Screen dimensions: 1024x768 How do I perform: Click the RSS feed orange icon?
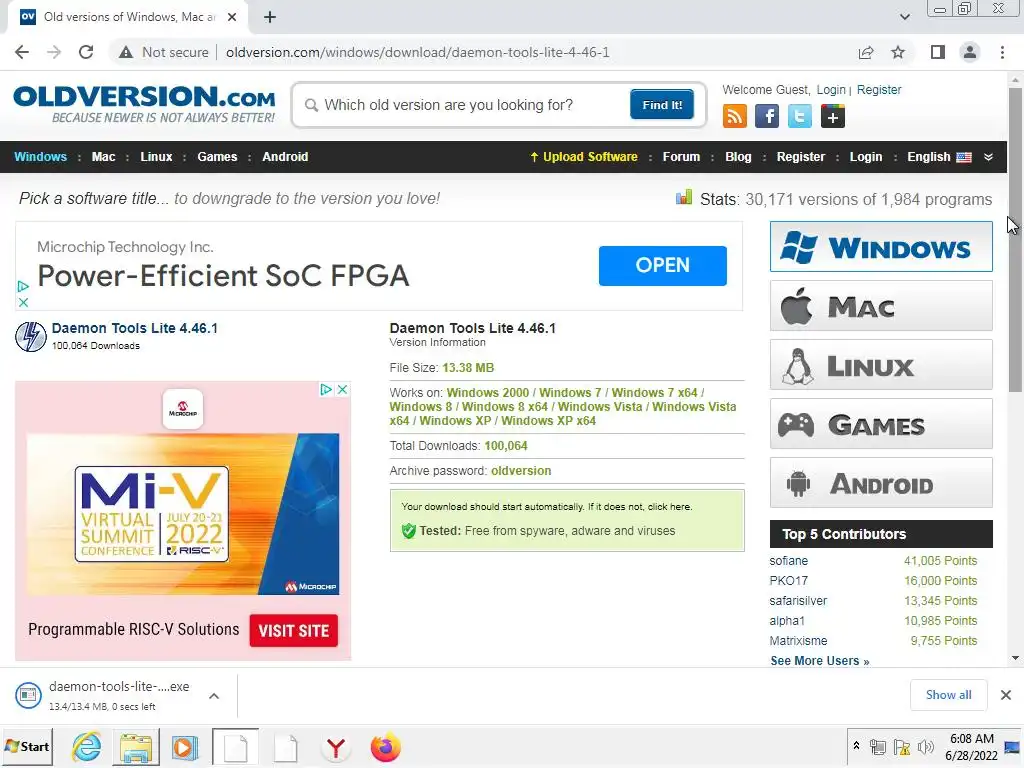pyautogui.click(x=735, y=117)
